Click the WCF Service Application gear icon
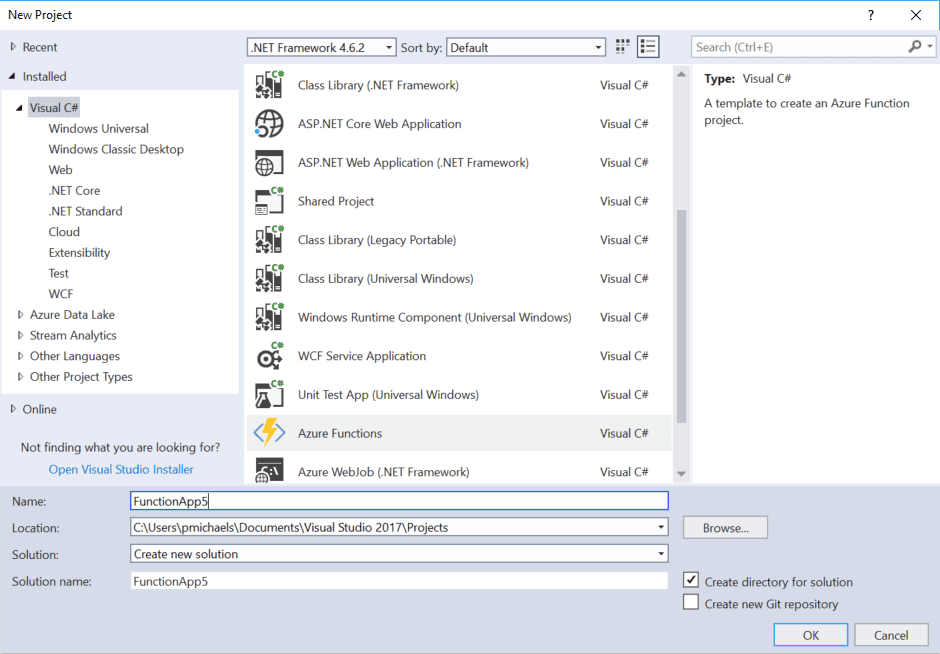The width and height of the screenshot is (940, 654). coord(269,356)
